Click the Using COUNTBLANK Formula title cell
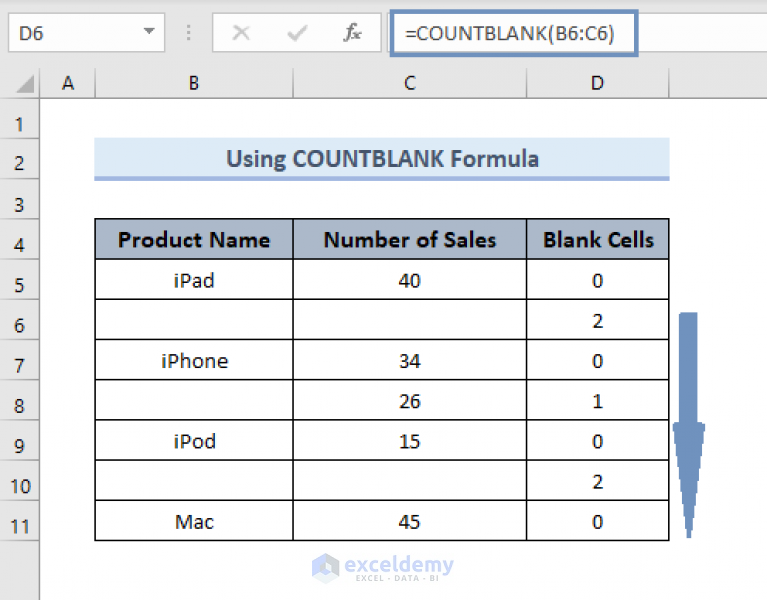The height and width of the screenshot is (600, 767). coord(382,159)
